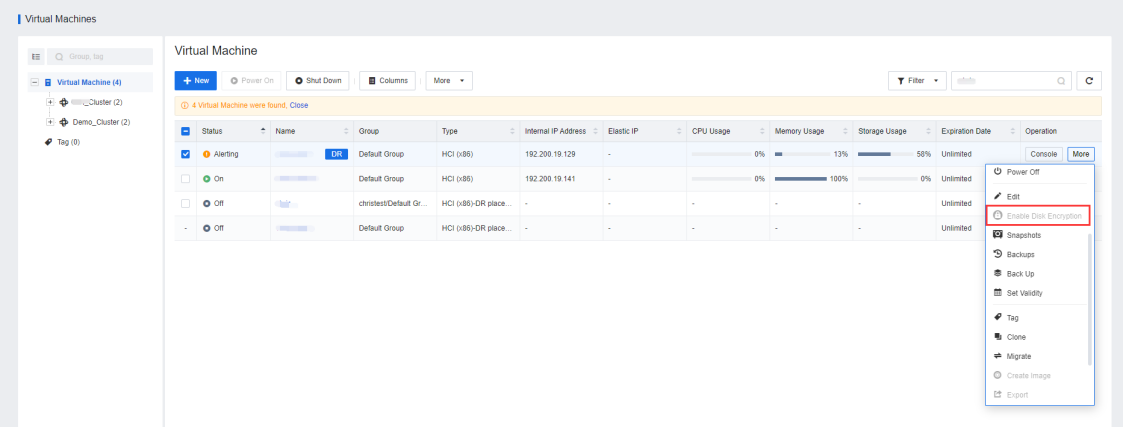Screen dimensions: 1123x427
Task: Click the DR badge on first VM
Action: click(337, 154)
